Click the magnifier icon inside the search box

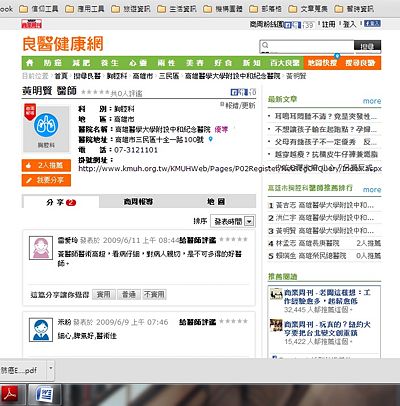pos(265,45)
